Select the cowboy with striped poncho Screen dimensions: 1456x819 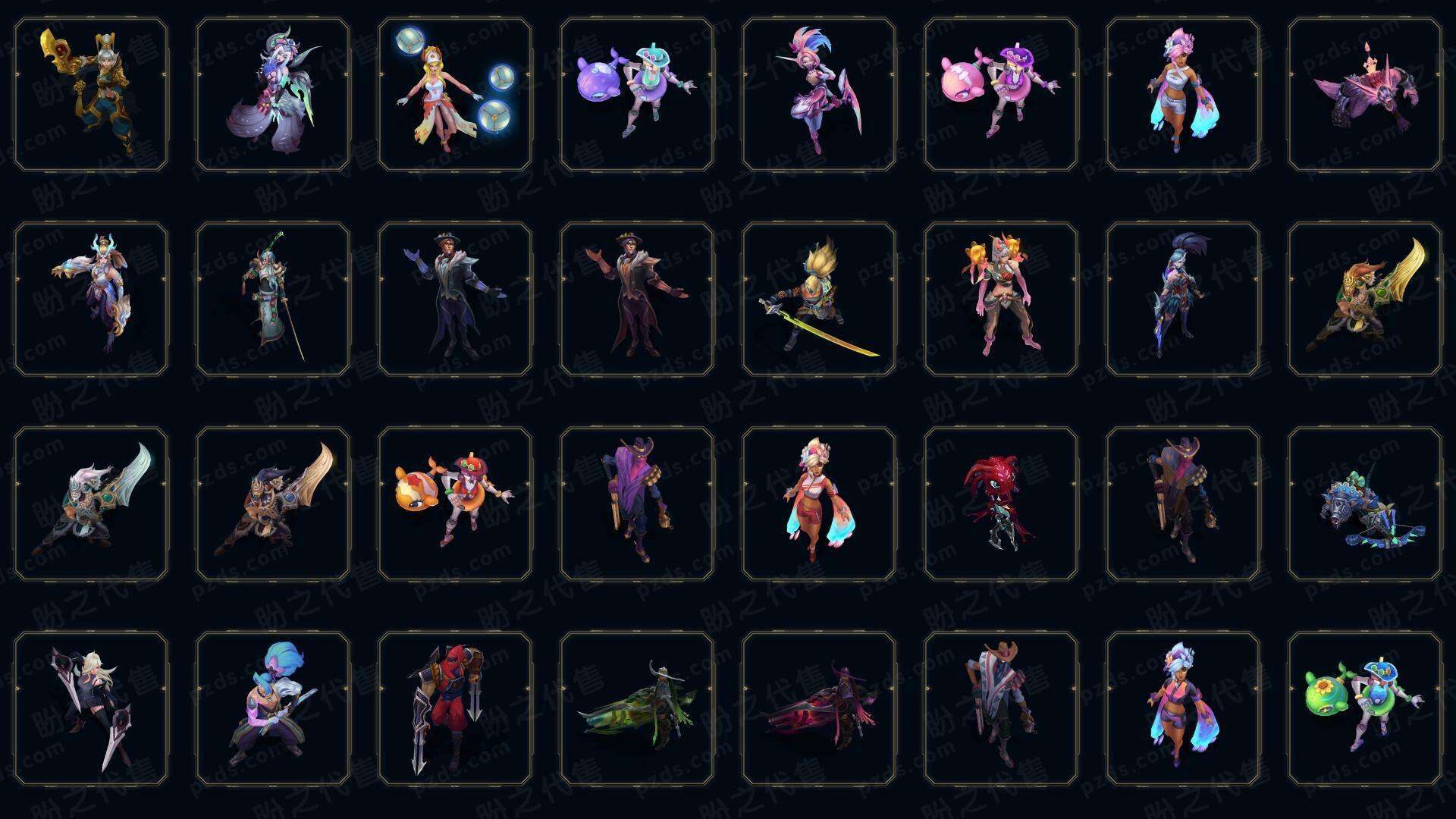1001,708
